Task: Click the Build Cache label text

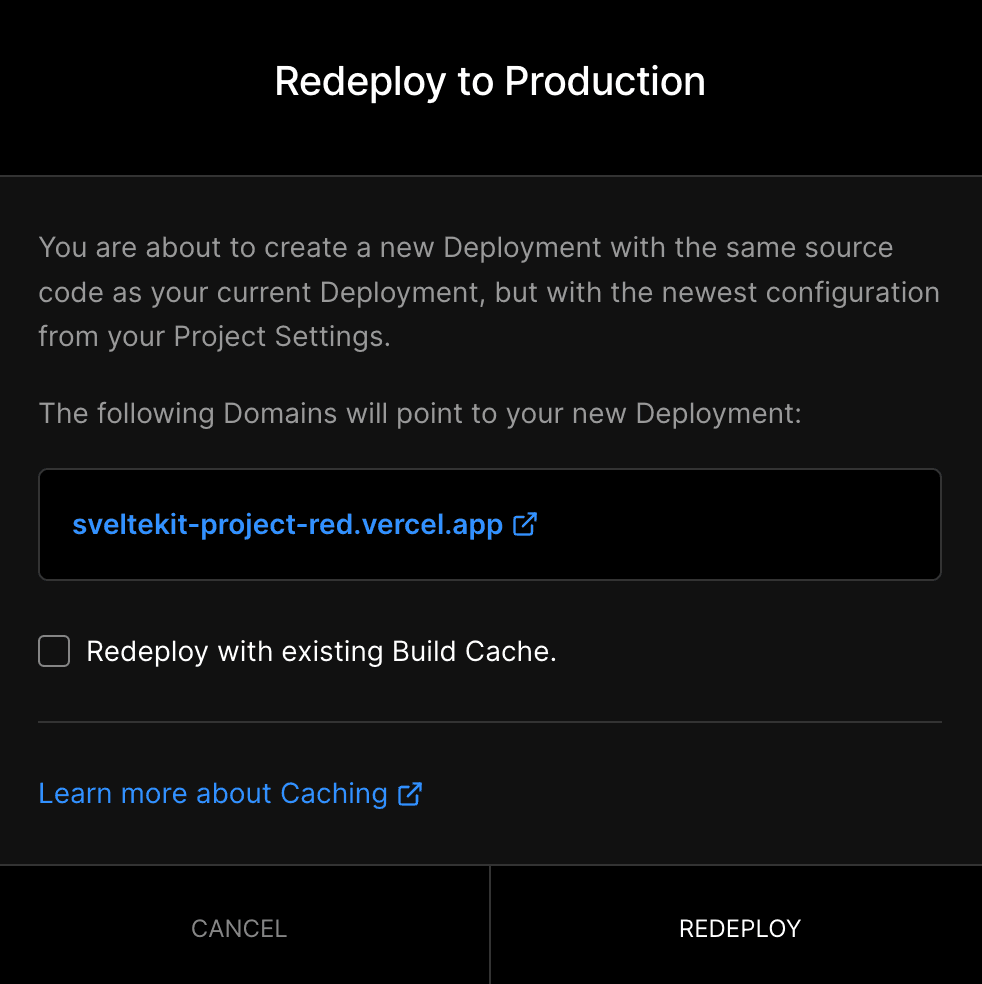Action: click(322, 651)
